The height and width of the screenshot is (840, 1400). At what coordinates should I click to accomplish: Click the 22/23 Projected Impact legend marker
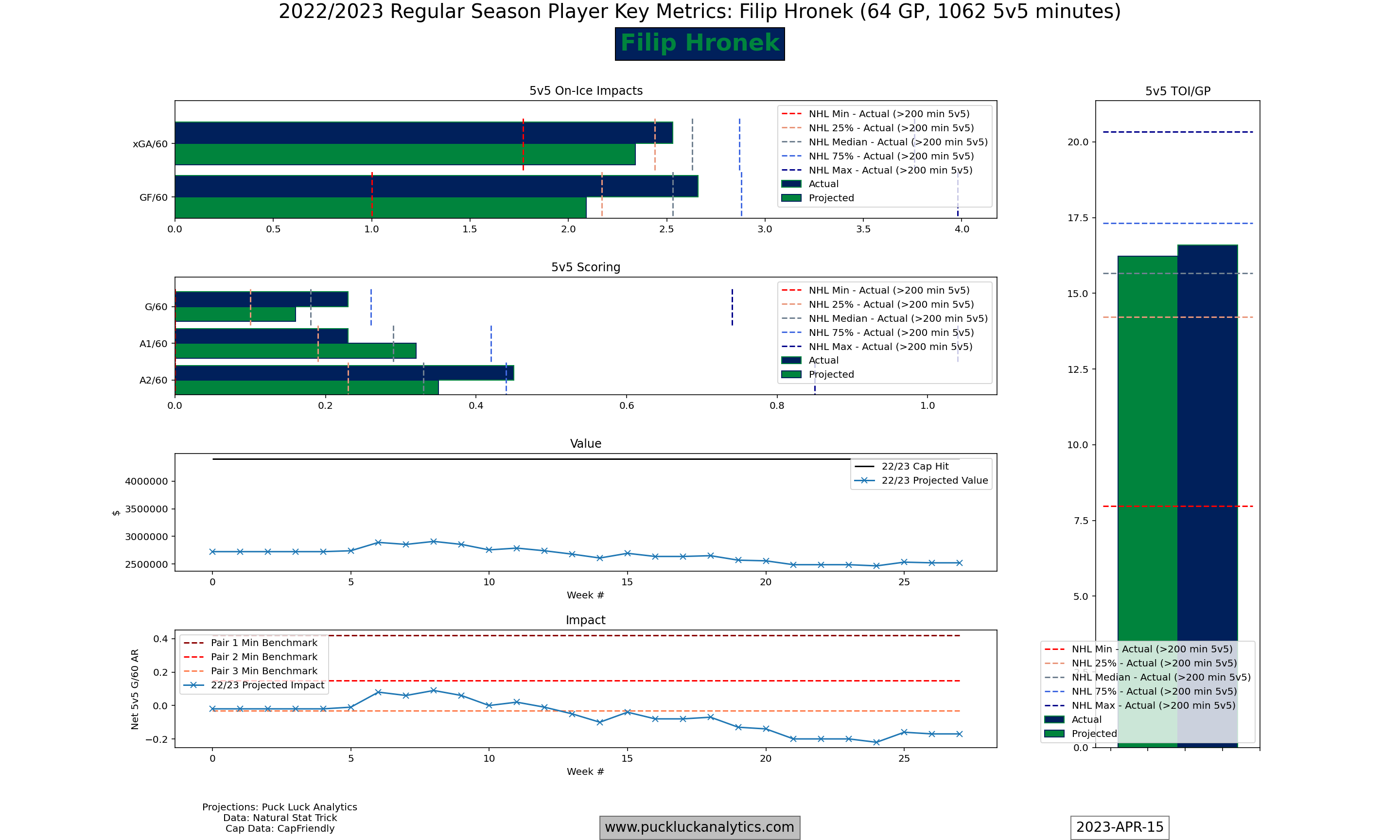tap(193, 685)
